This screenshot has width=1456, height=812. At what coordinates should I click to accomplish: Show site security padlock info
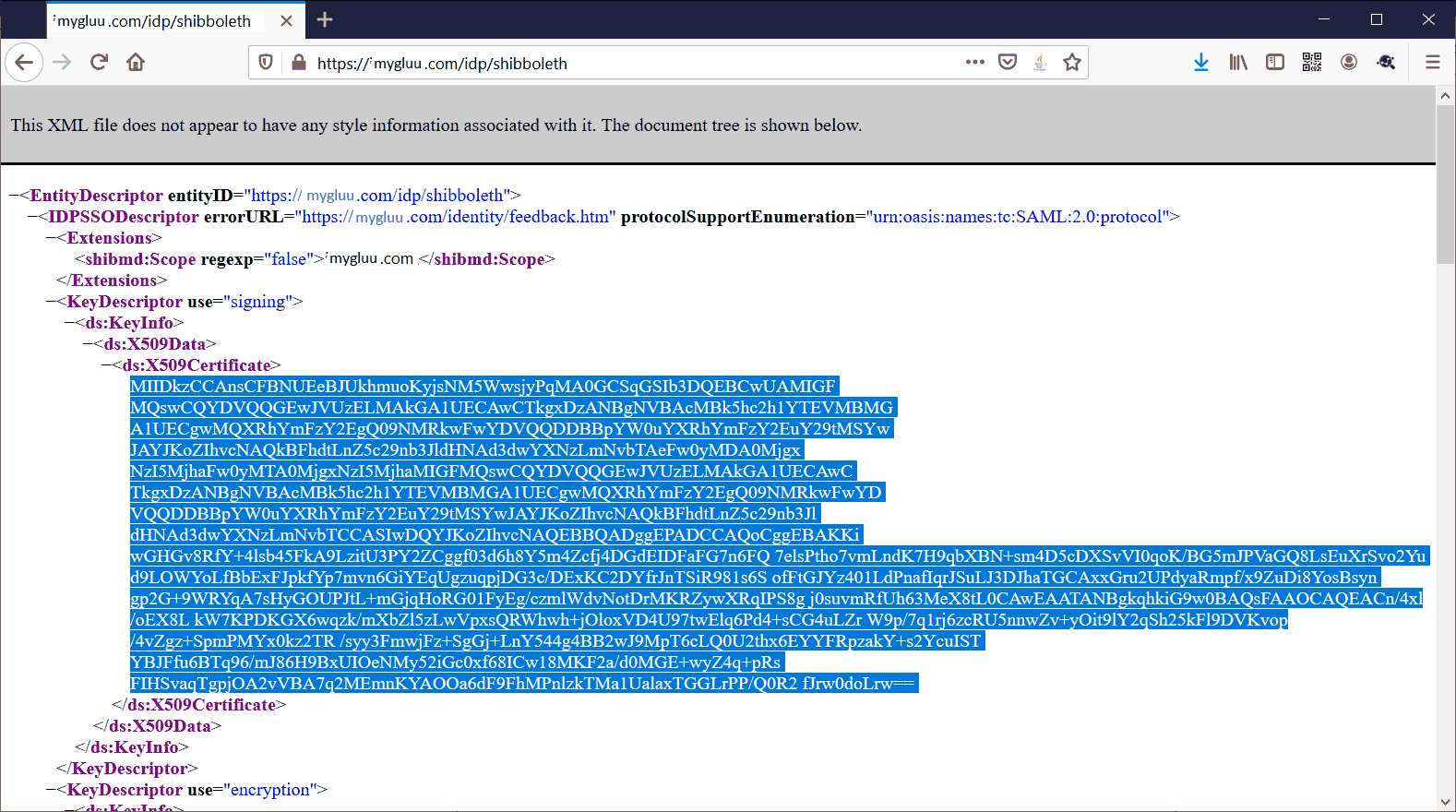298,63
